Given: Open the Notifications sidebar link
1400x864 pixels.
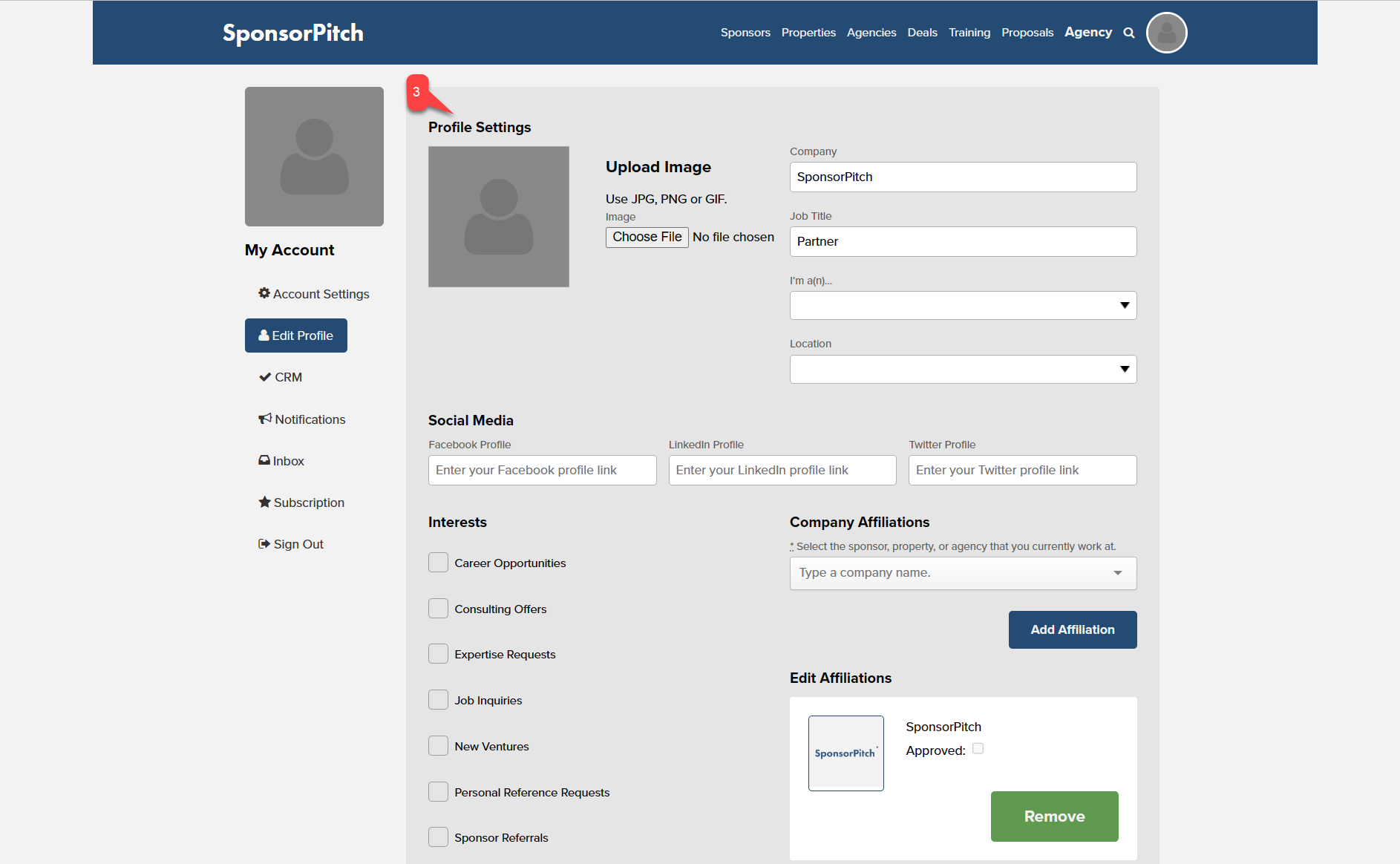Looking at the screenshot, I should [x=302, y=419].
